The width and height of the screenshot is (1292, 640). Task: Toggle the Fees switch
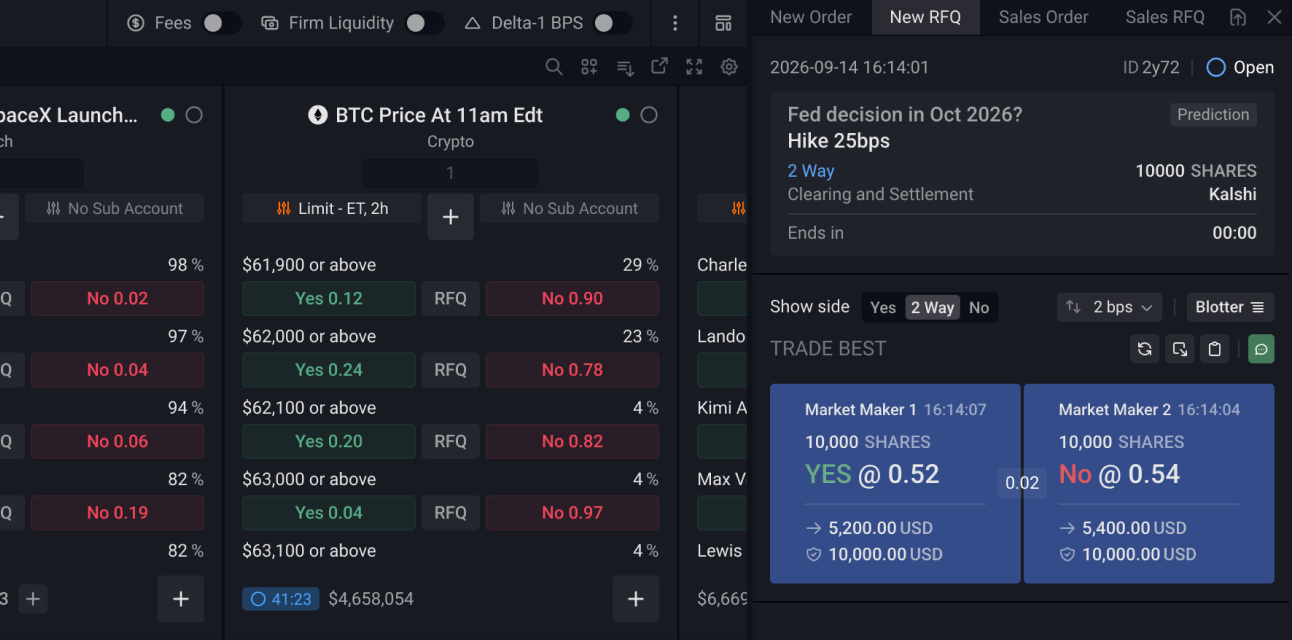tap(221, 23)
